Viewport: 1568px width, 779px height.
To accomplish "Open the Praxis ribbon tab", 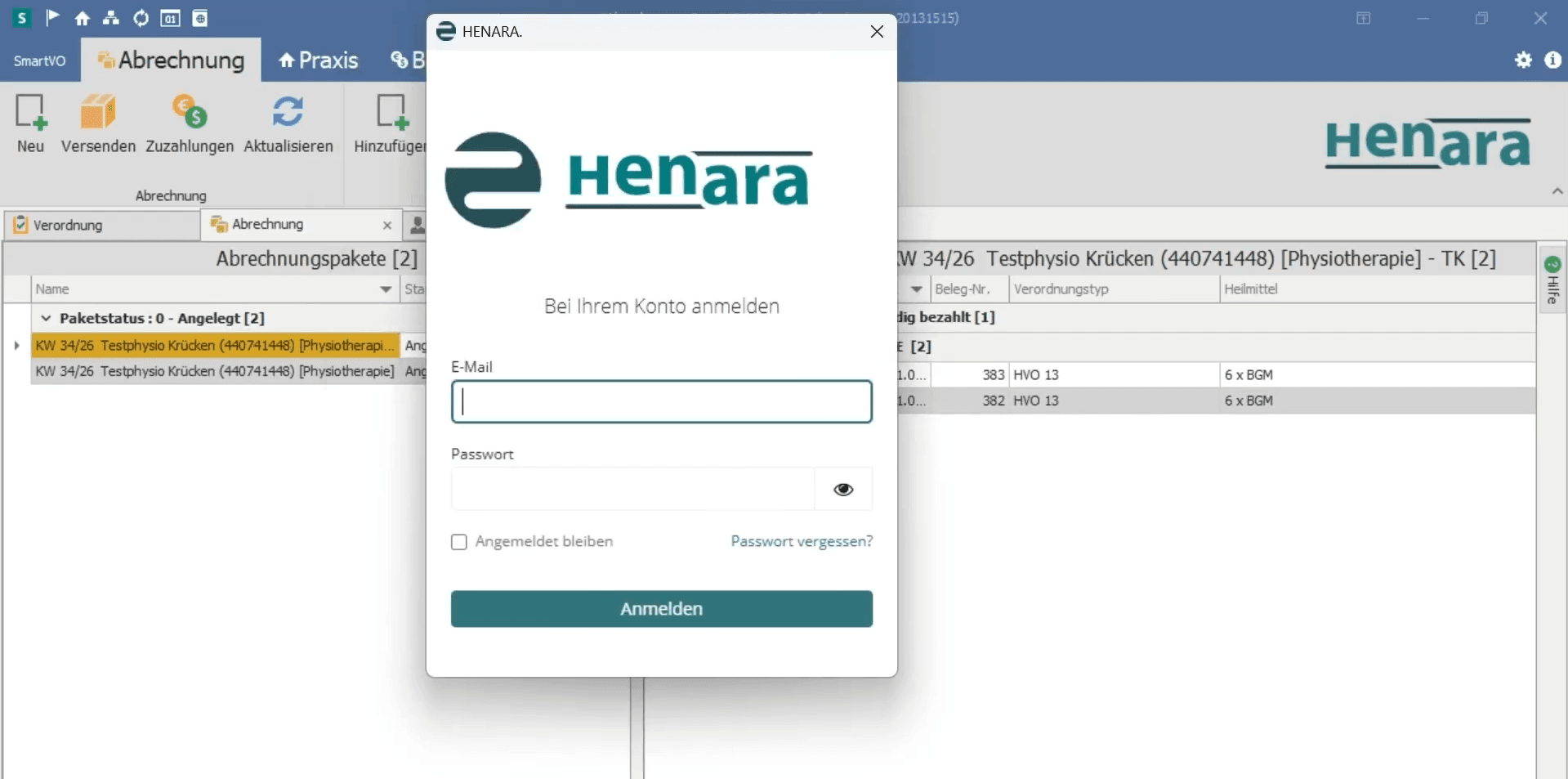I will point(319,60).
